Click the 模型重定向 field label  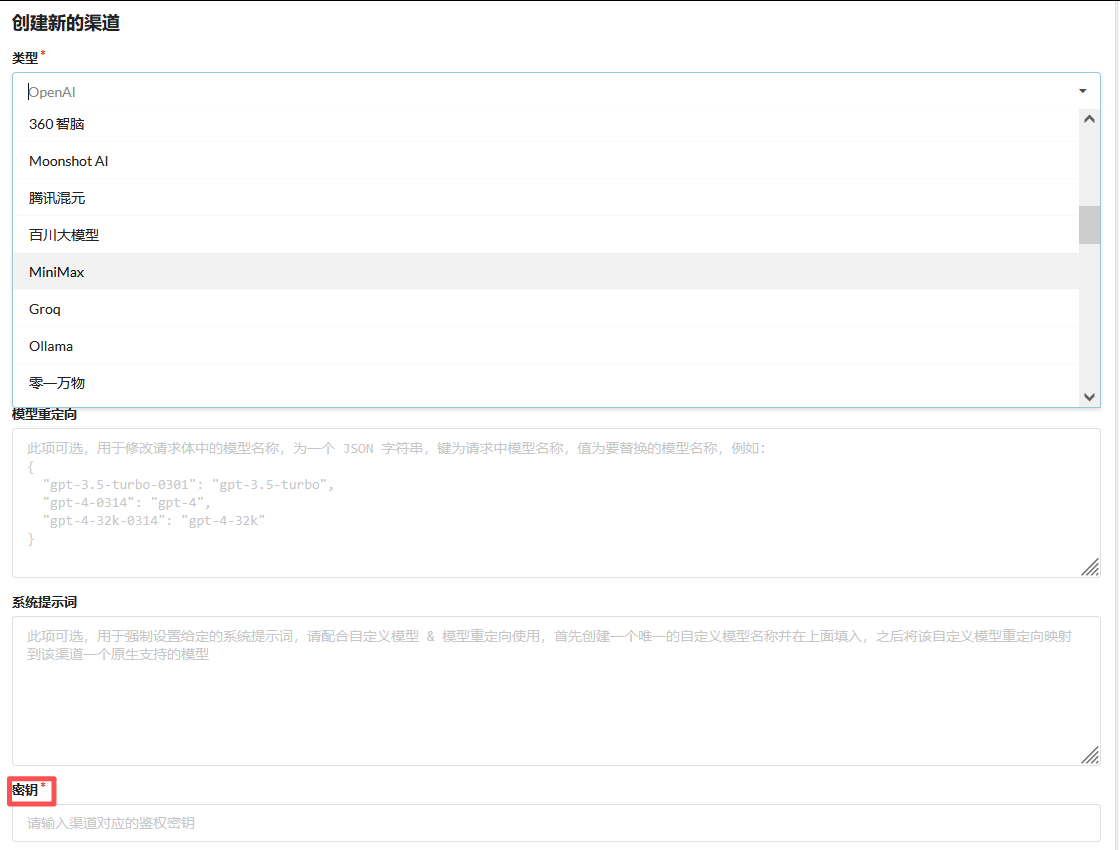coord(44,414)
